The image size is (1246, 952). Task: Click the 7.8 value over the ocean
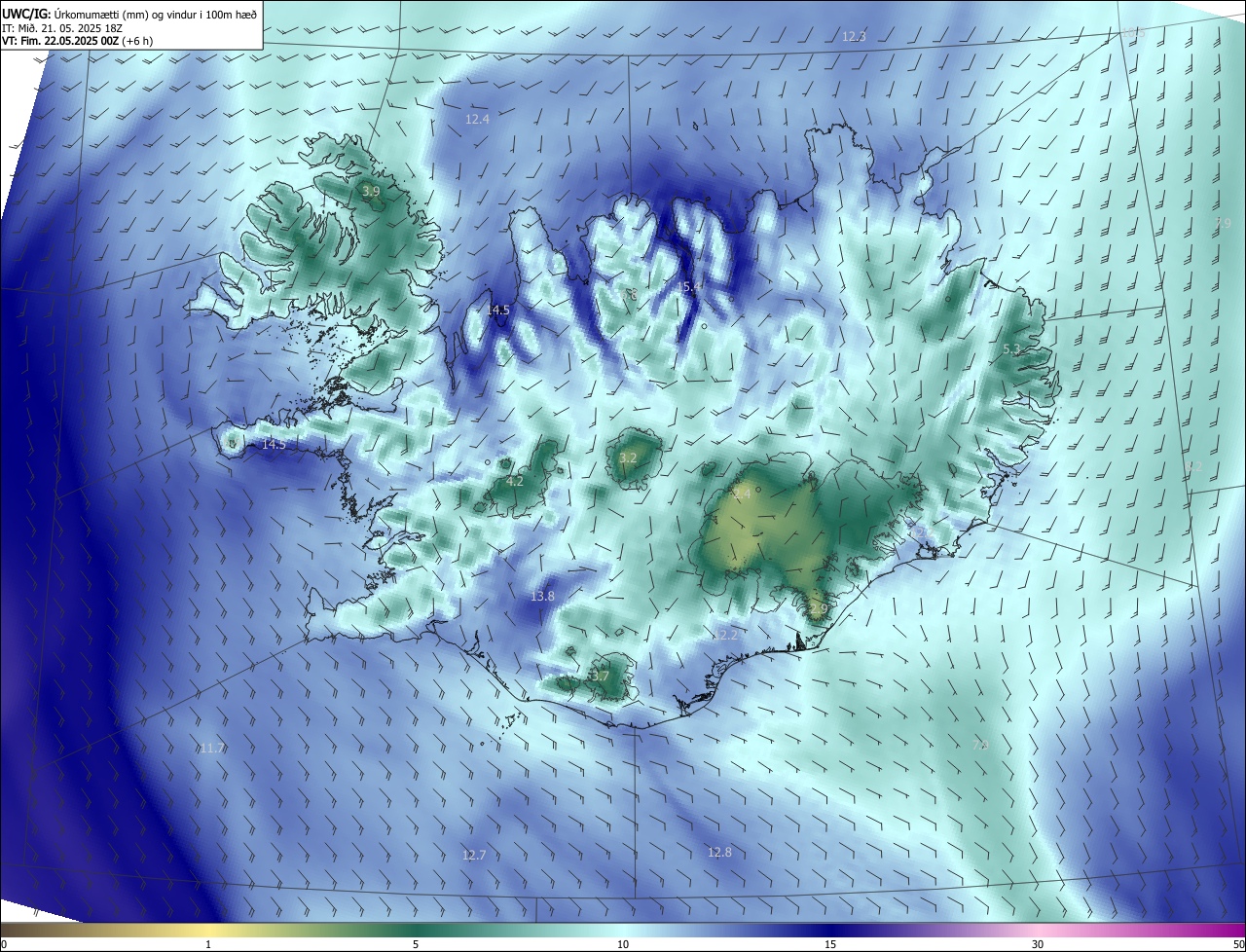point(980,744)
